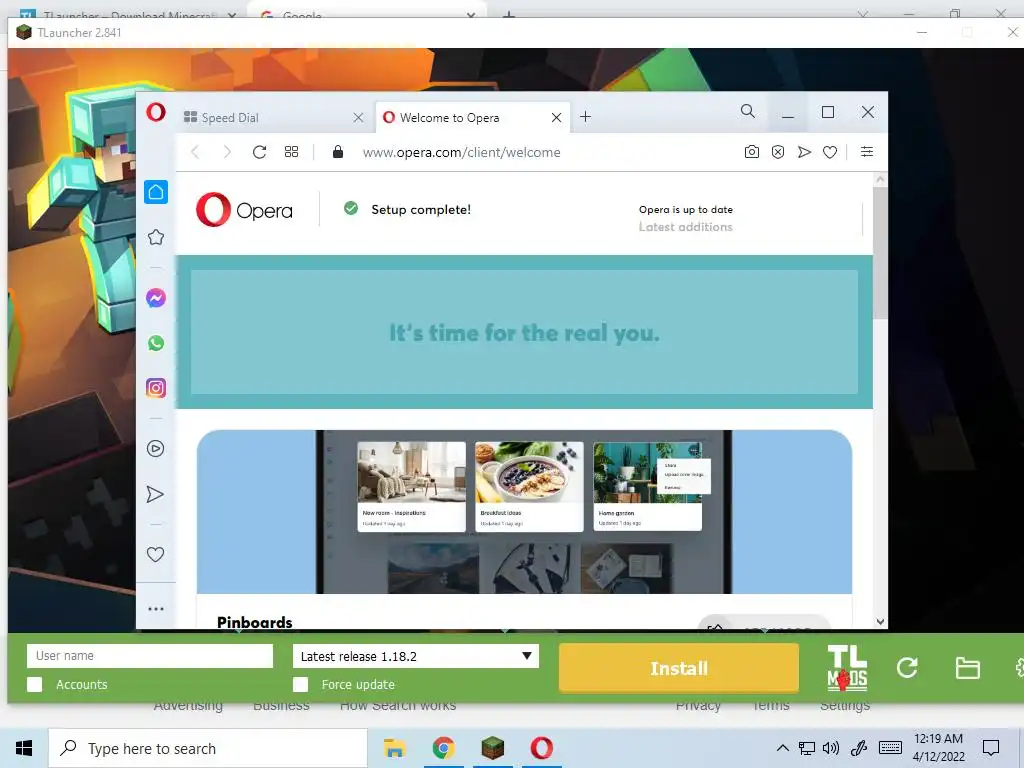The image size is (1024, 768).
Task: Click the Opera logo menu button
Action: point(155,112)
